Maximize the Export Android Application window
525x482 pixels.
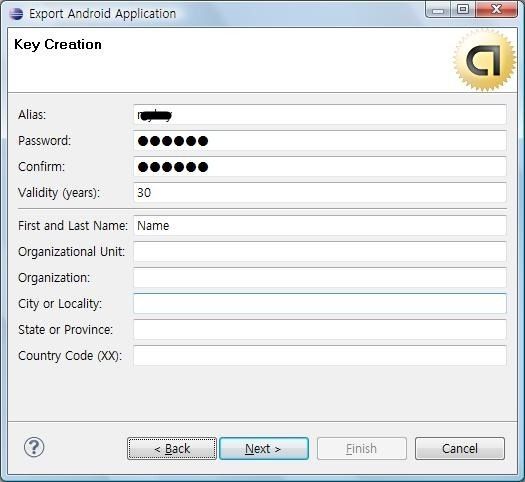coord(463,9)
